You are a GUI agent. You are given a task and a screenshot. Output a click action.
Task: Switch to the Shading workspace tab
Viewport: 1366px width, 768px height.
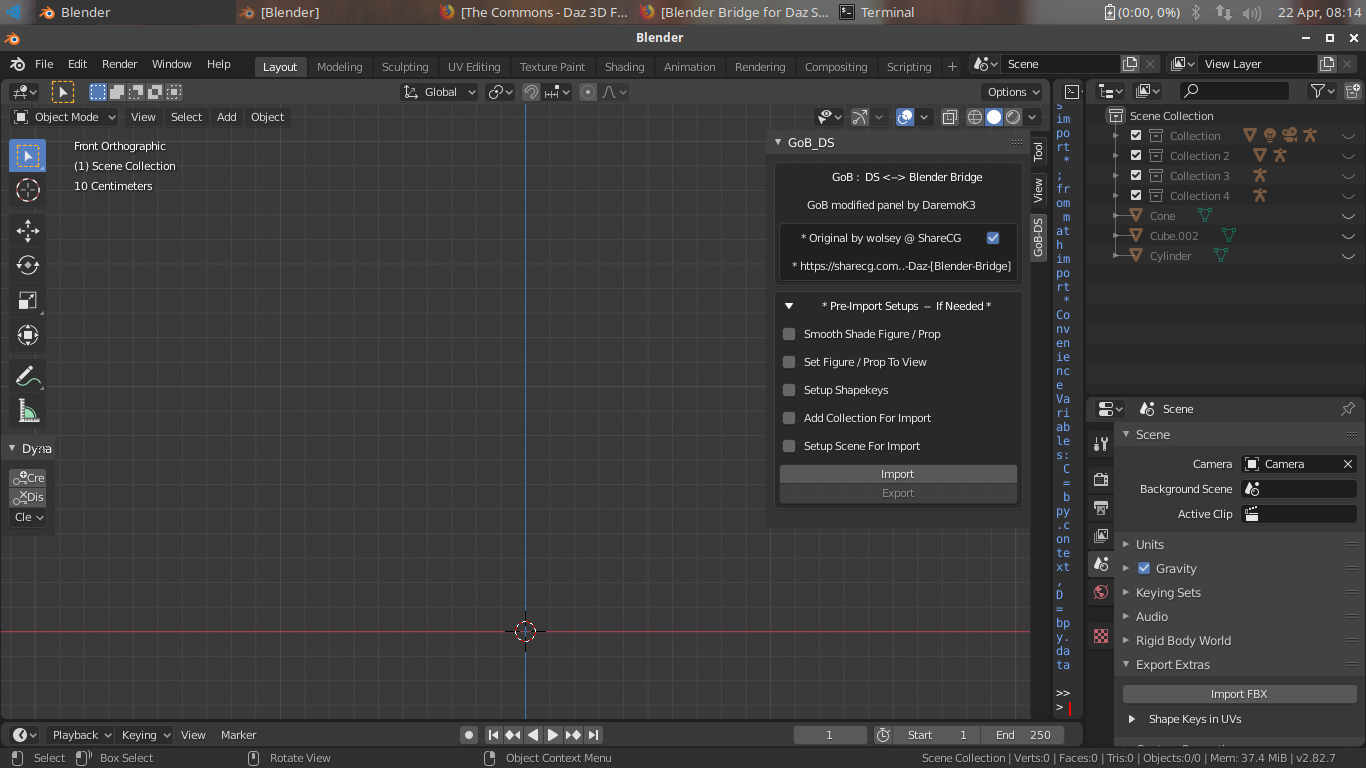pyautogui.click(x=624, y=67)
